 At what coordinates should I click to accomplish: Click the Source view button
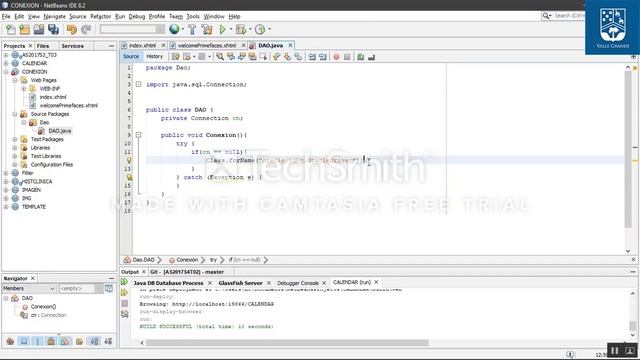coord(131,56)
